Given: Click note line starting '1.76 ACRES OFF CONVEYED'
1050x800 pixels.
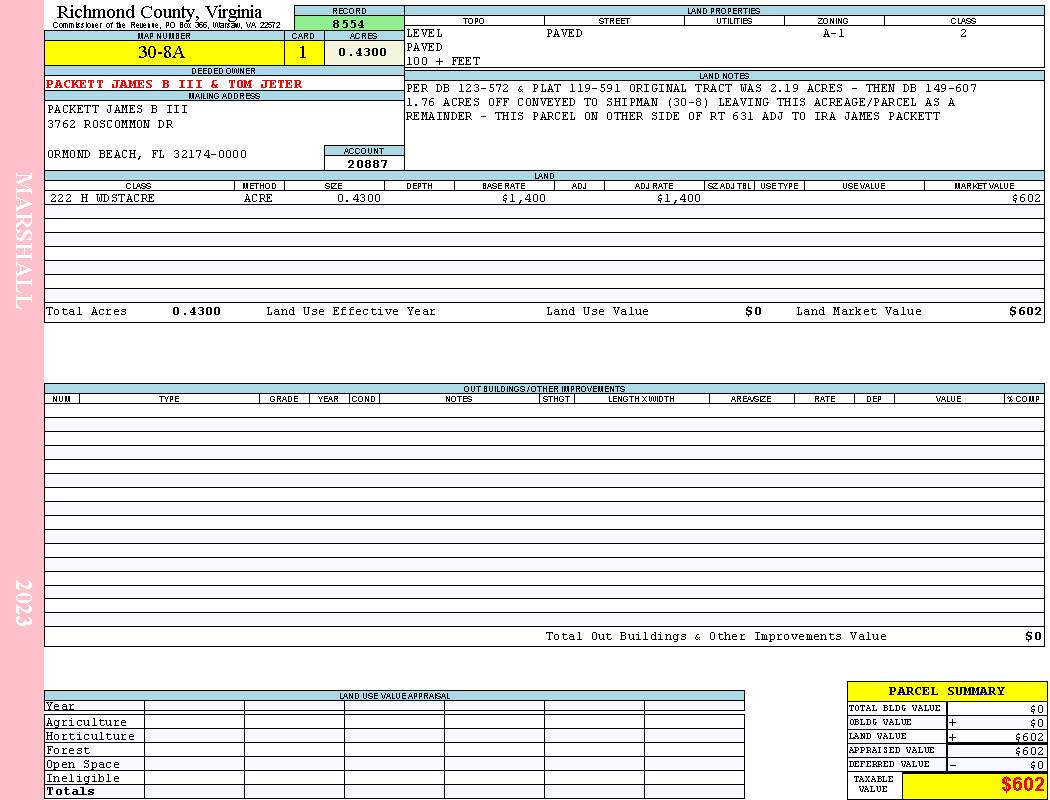Looking at the screenshot, I should point(680,102).
